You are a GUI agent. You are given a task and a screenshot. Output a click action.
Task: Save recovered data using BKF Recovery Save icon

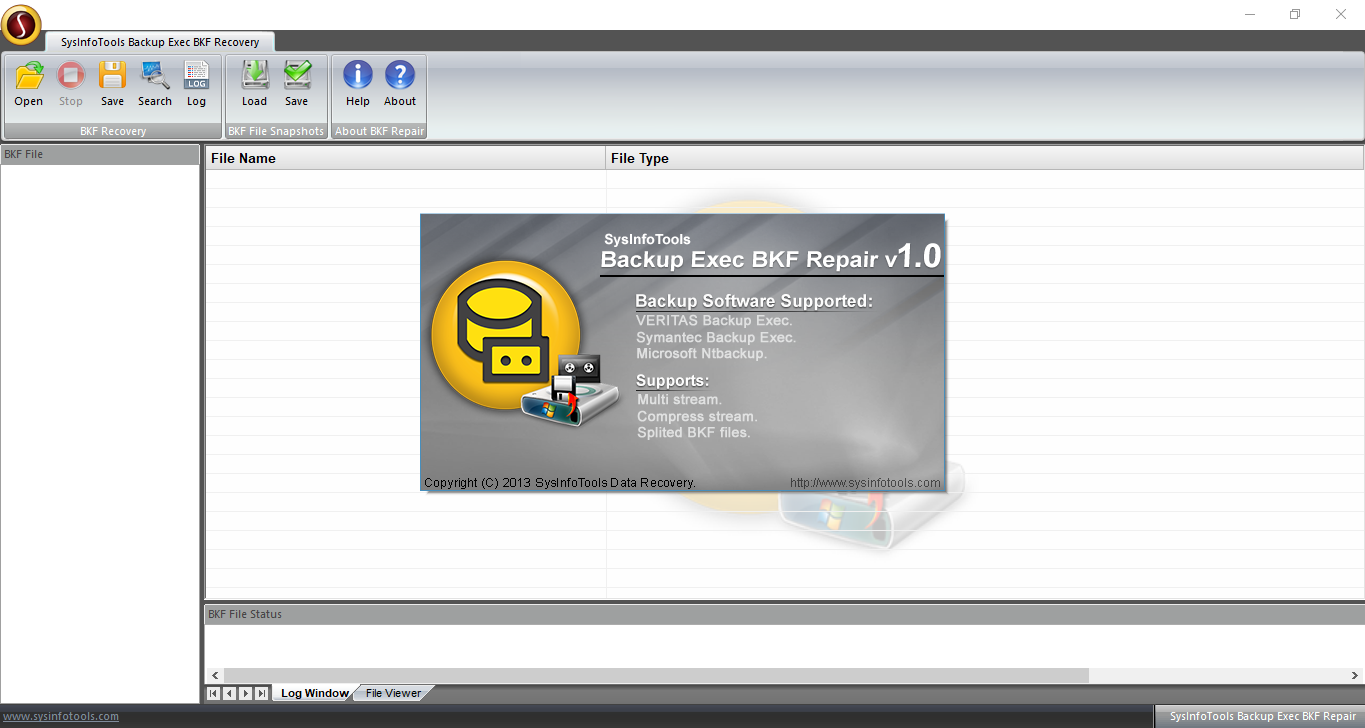point(112,85)
